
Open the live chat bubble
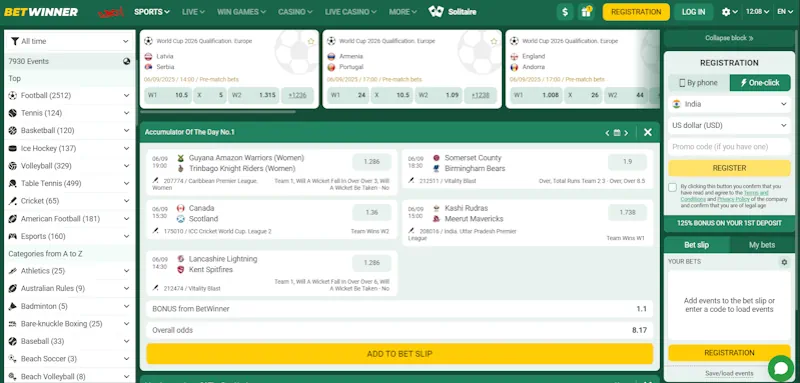coord(781,368)
